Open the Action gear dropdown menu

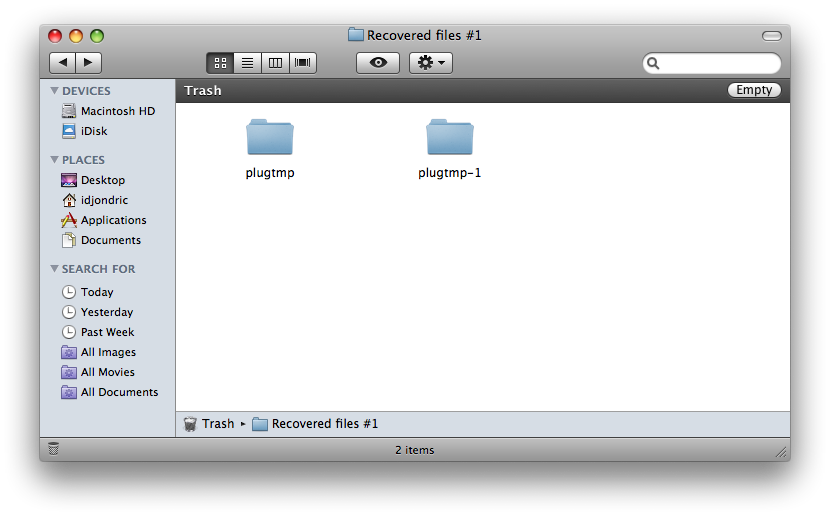click(431, 63)
